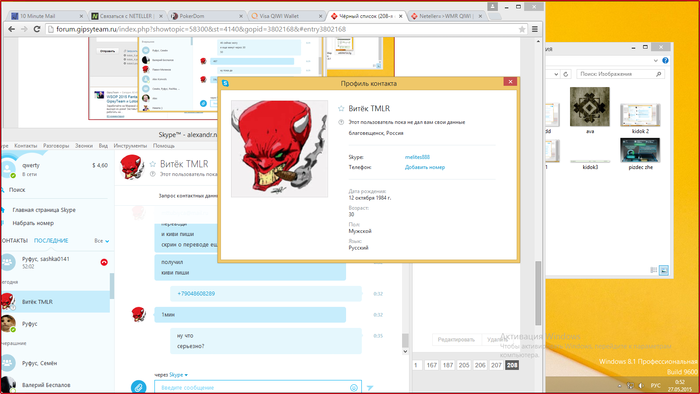Switch Explorer to large thumbnails view icon
700x394 pixels.
tap(664, 270)
